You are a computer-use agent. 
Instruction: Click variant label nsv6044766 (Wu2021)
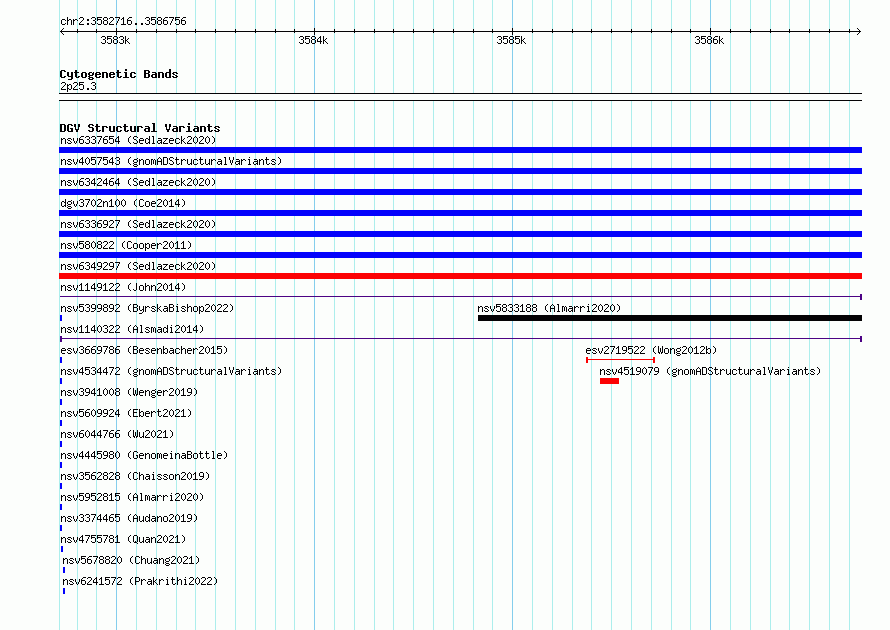tap(117, 434)
